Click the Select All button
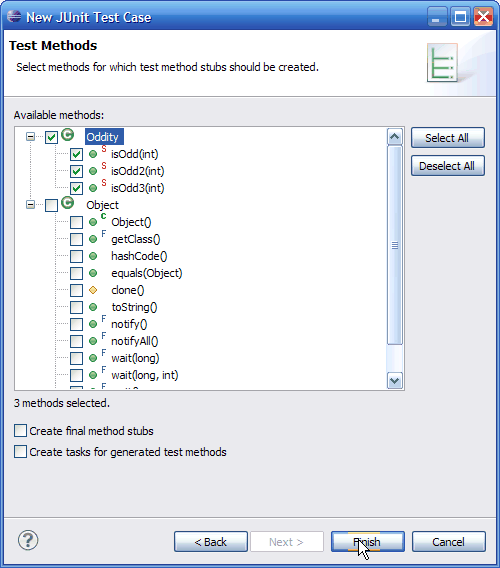The width and height of the screenshot is (500, 568). (447, 138)
